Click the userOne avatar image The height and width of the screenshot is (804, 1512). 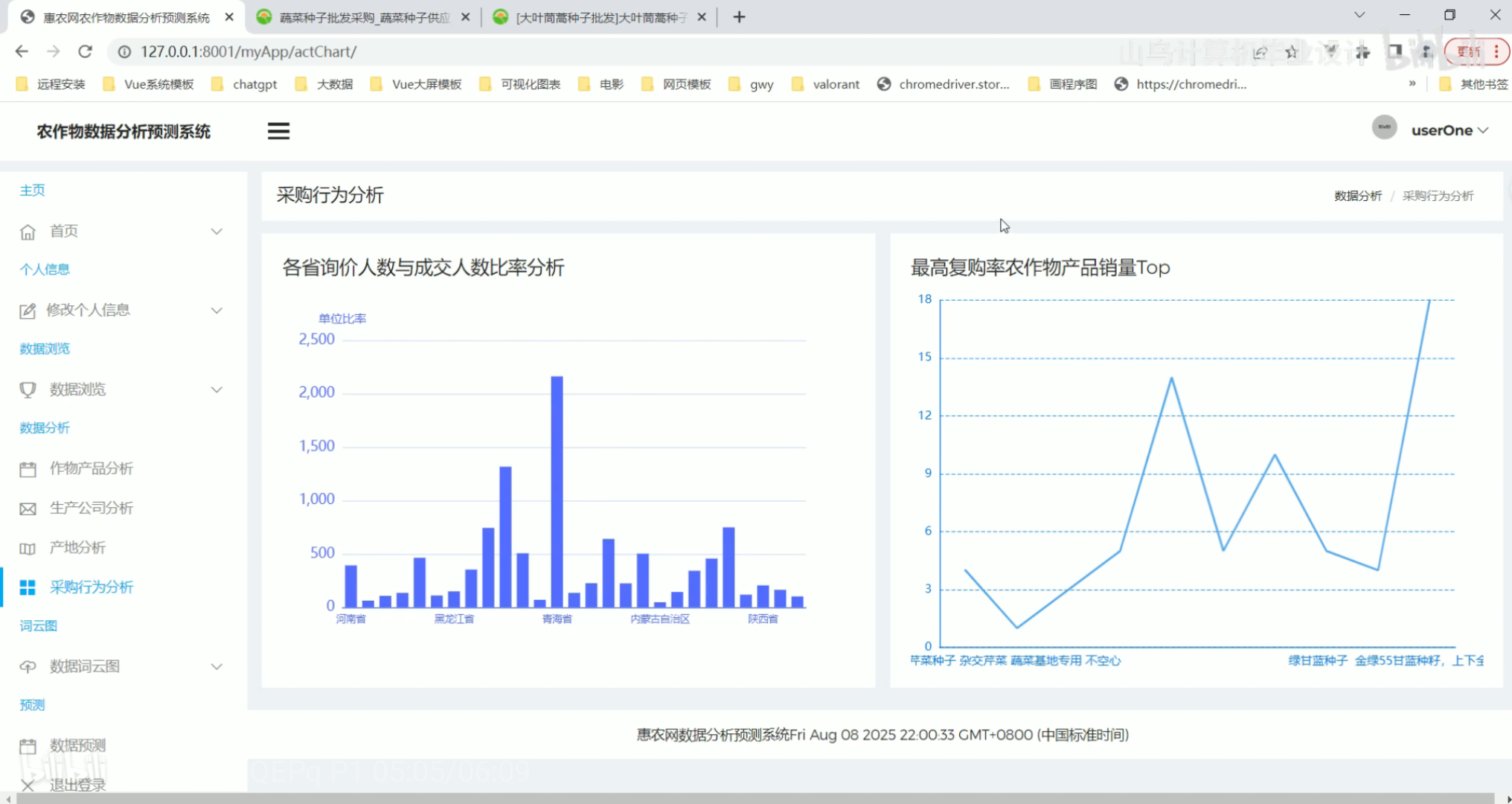[1384, 128]
